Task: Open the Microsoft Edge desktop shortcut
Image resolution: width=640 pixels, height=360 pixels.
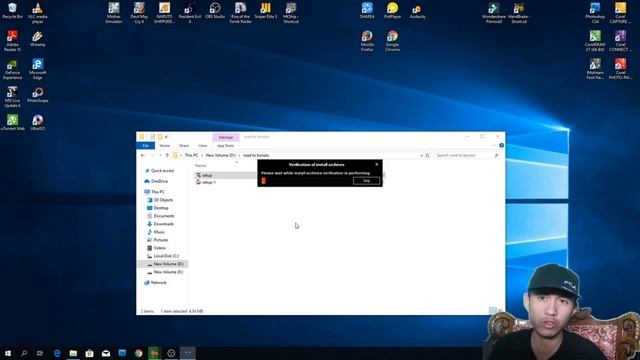Action: click(x=38, y=69)
